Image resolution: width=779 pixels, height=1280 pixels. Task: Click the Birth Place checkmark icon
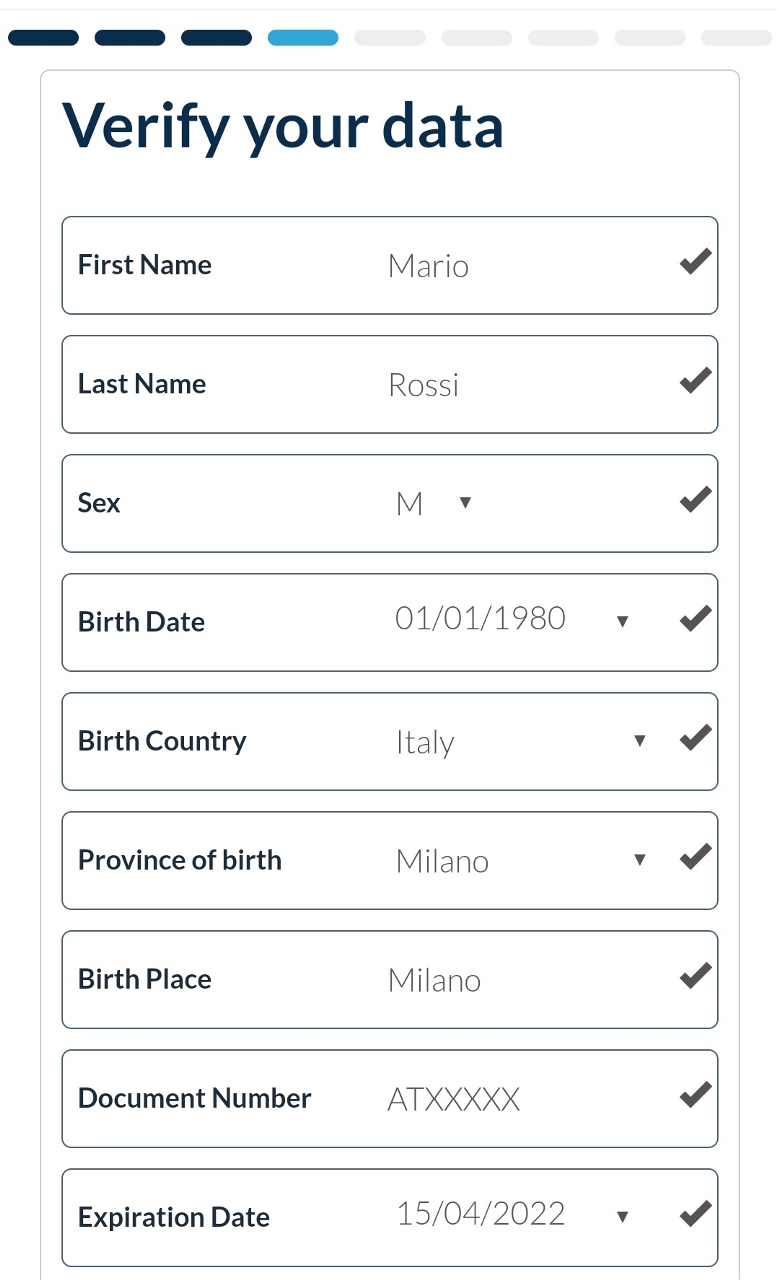[x=695, y=977]
